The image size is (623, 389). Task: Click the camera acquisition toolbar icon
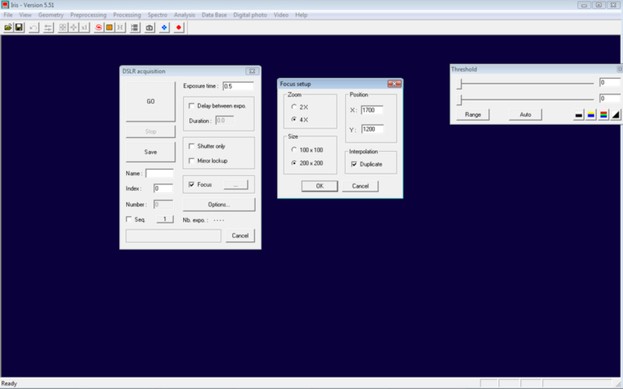[x=149, y=27]
